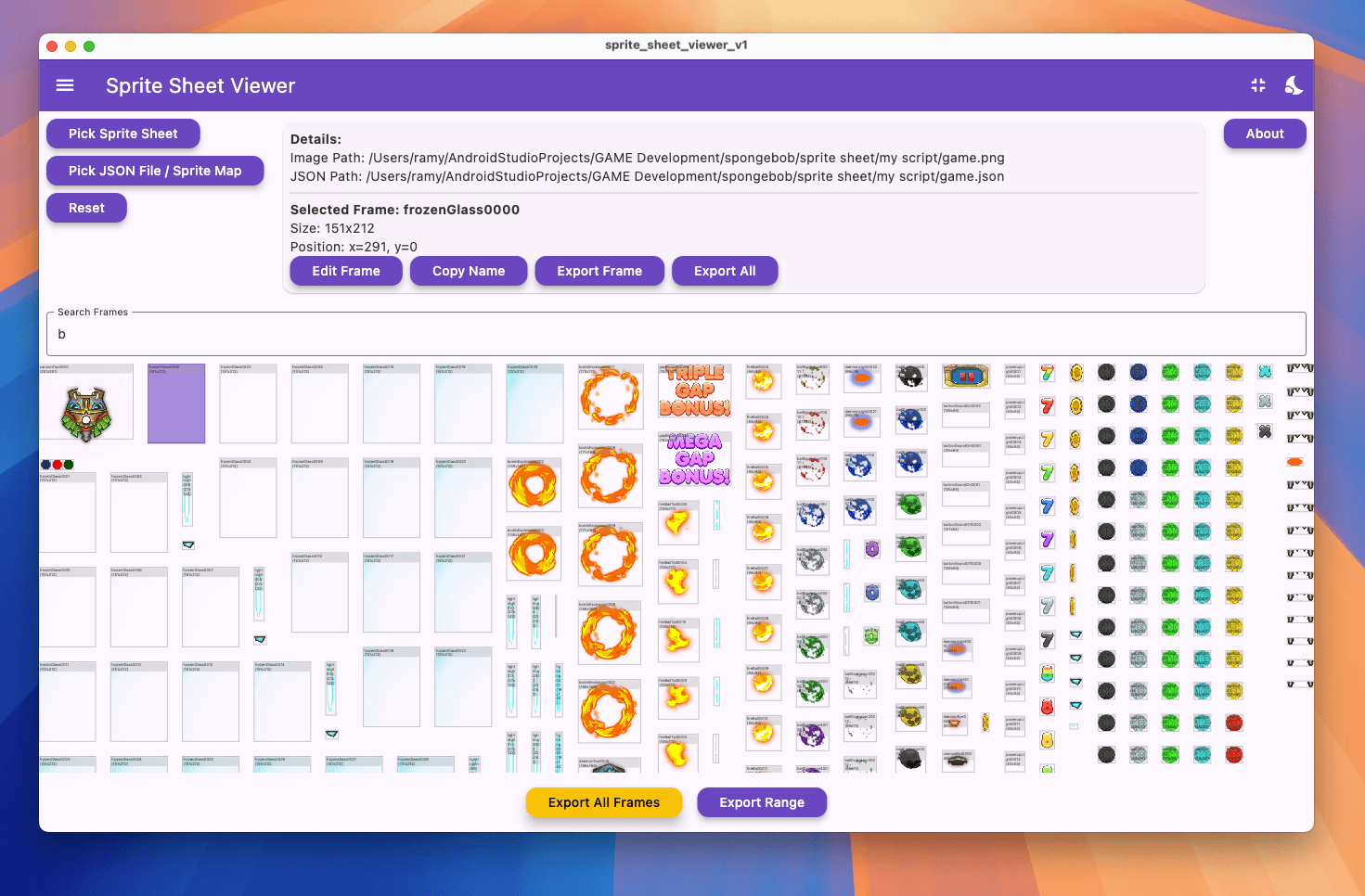Focus the Search Frames input field
Screen dimensions: 1365x896
click(x=676, y=334)
